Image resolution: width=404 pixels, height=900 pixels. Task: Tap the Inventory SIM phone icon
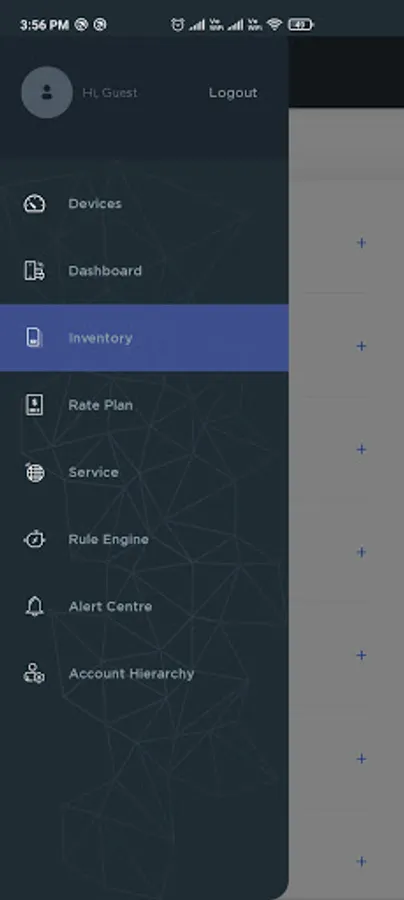click(x=34, y=338)
